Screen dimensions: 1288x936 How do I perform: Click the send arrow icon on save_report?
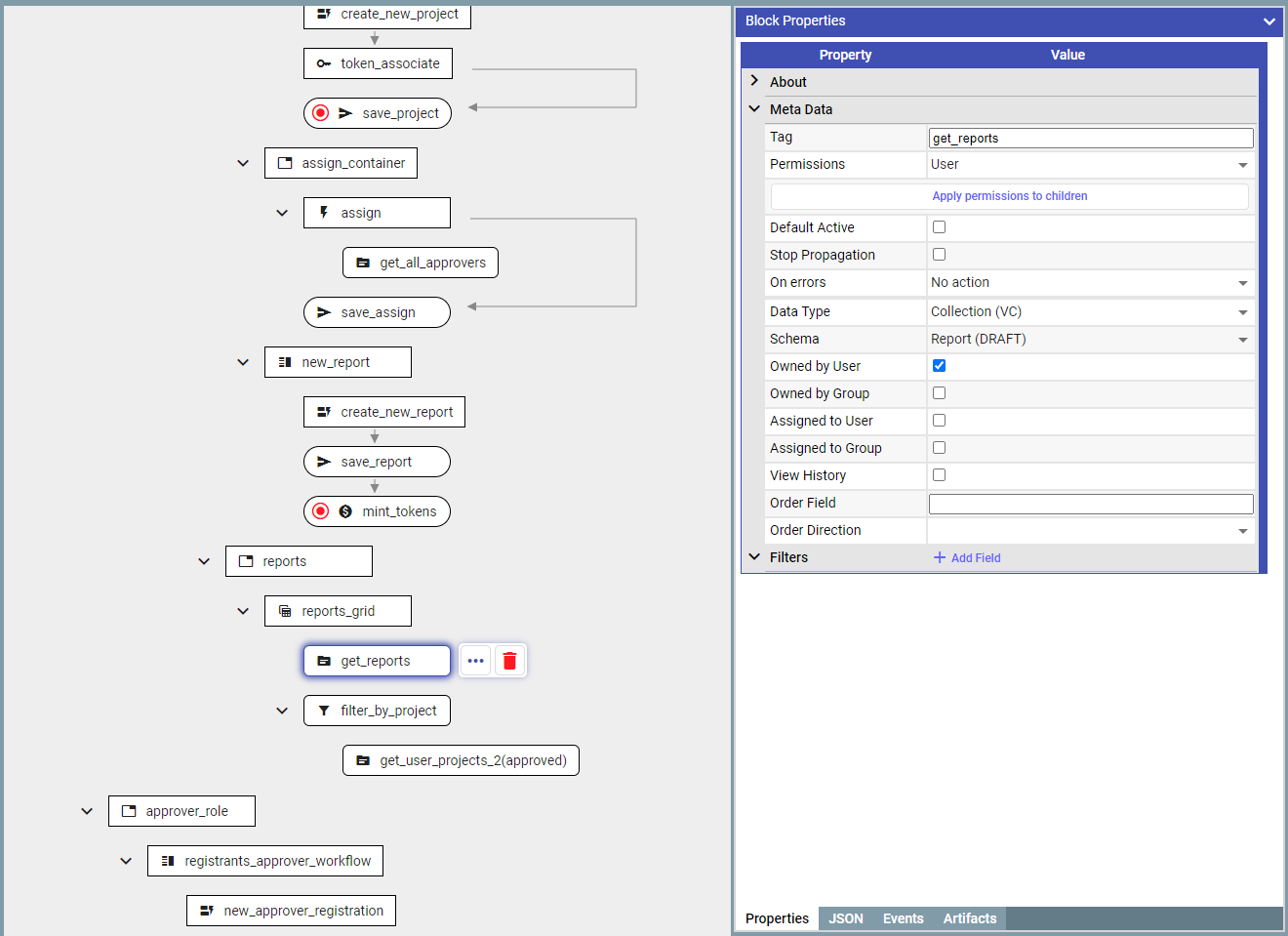(324, 462)
